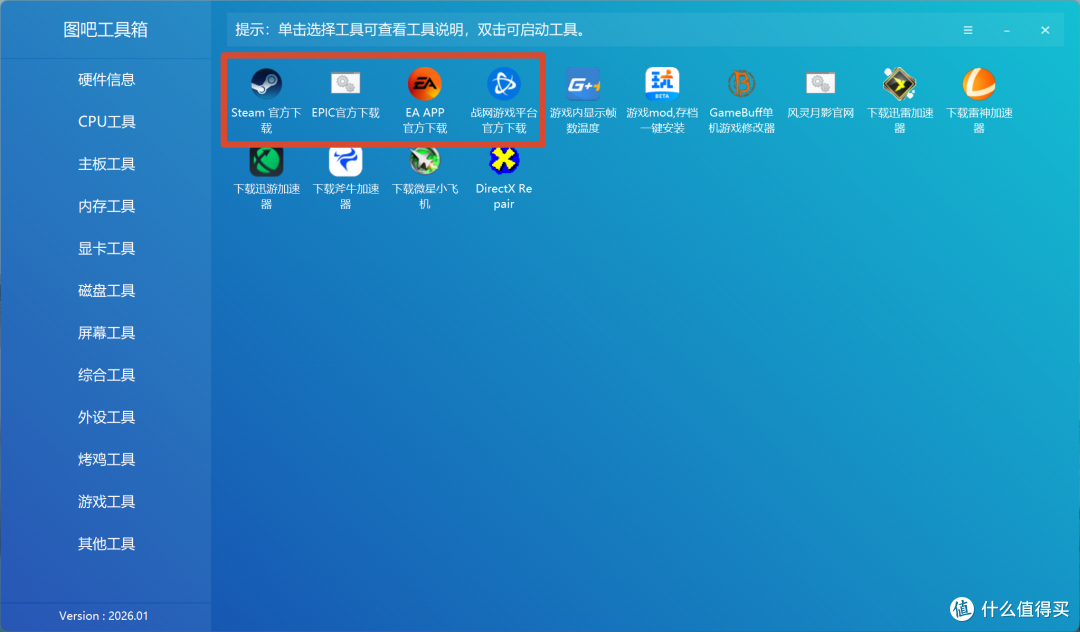Select 下载迅游加速器 green icon
1080x632 pixels.
pos(266,160)
